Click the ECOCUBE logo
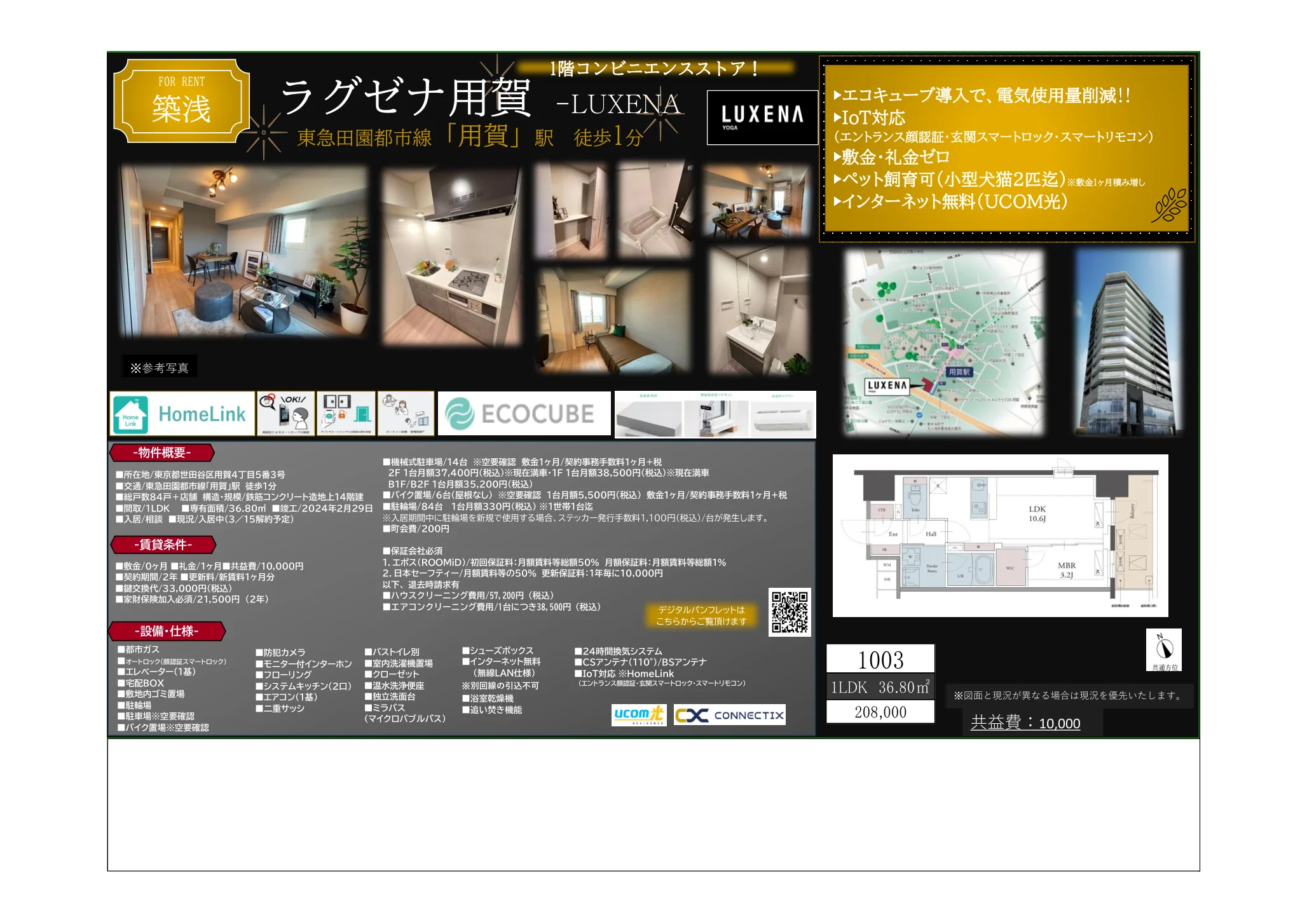 pos(524,414)
